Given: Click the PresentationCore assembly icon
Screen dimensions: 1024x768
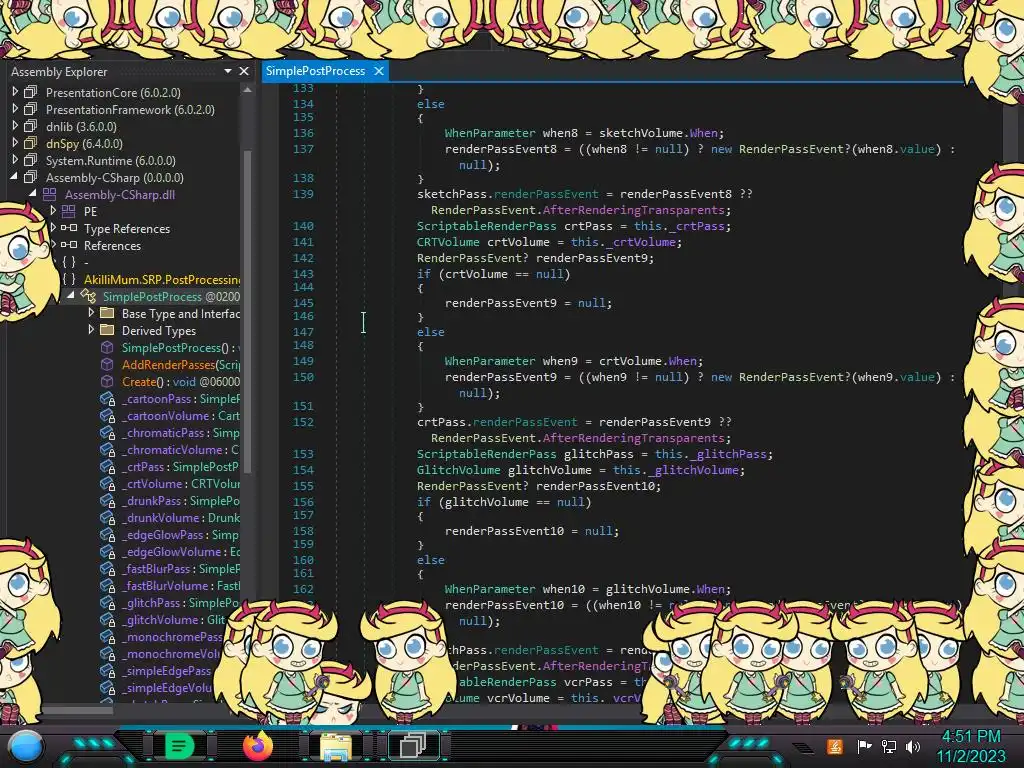Looking at the screenshot, I should click(31, 92).
